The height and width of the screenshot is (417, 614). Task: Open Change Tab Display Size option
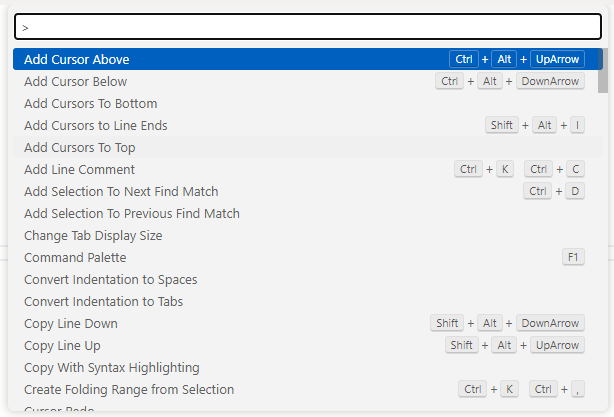(x=93, y=236)
